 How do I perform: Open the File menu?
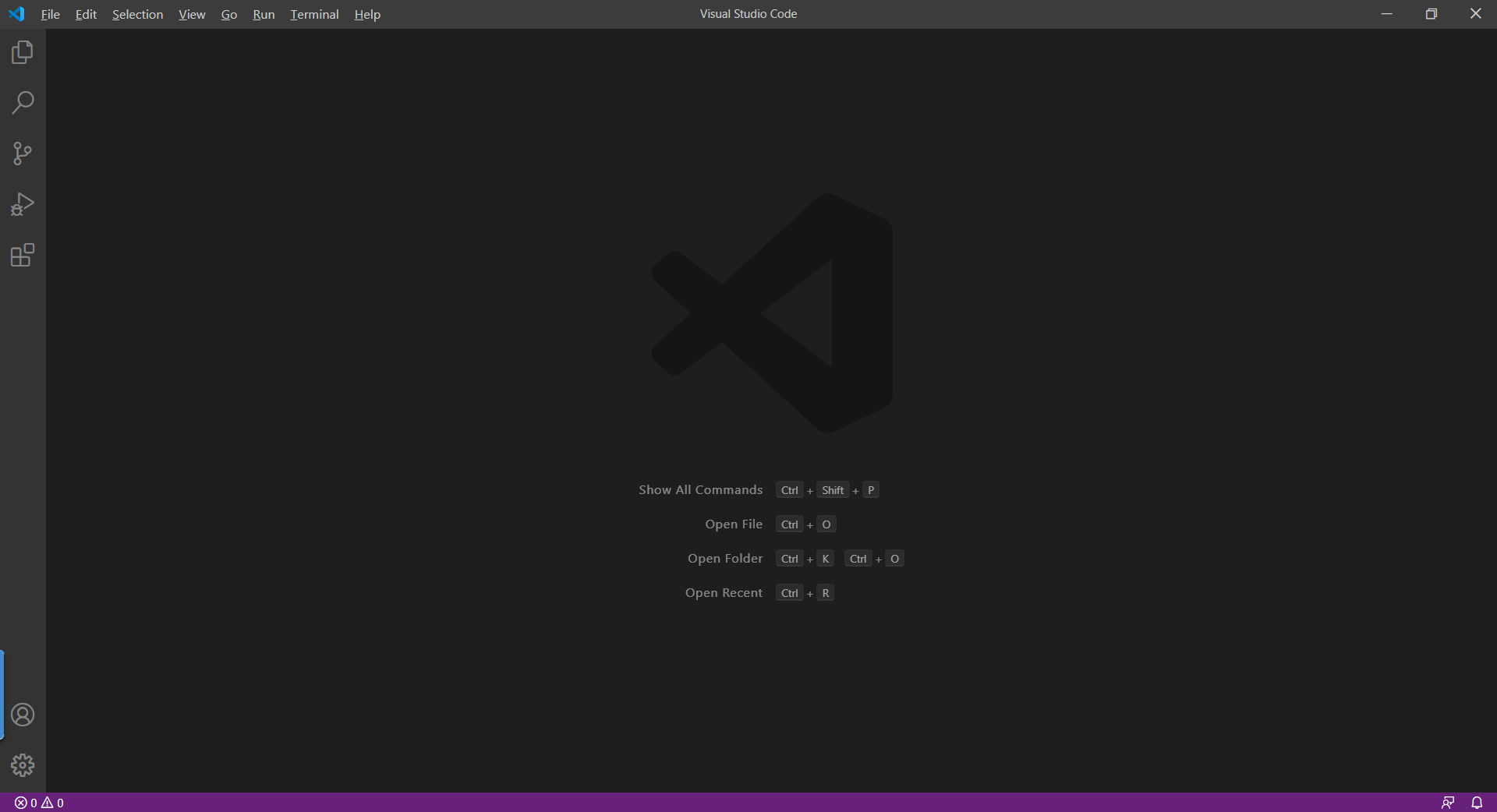tap(51, 14)
